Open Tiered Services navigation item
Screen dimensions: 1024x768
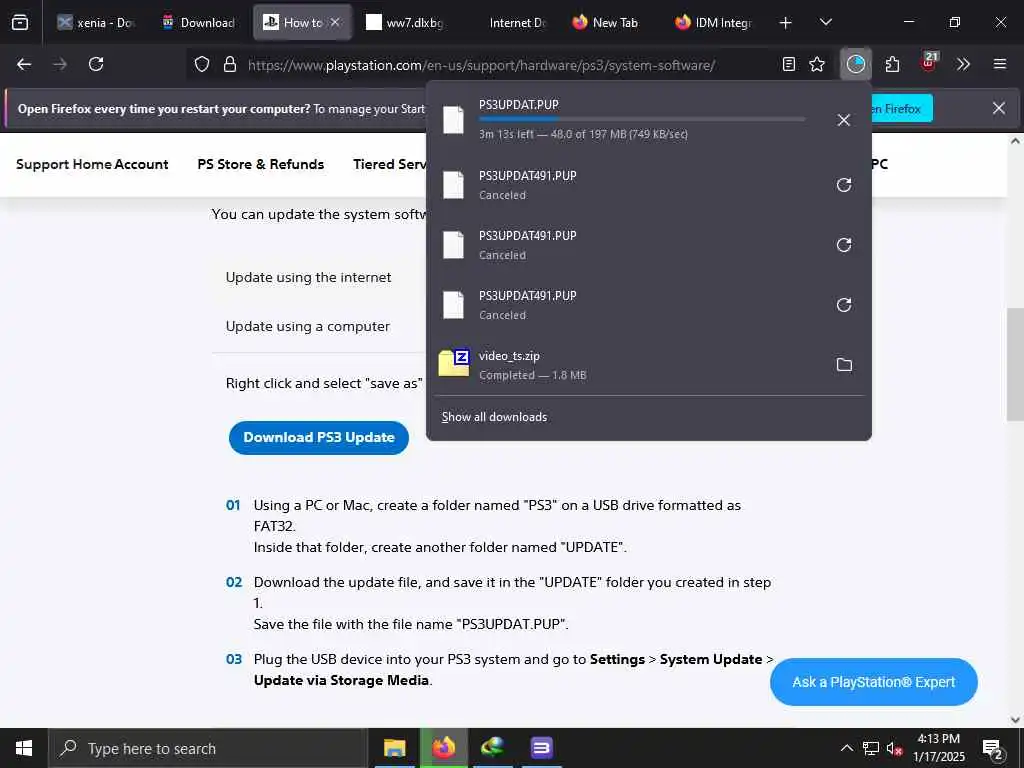[390, 165]
